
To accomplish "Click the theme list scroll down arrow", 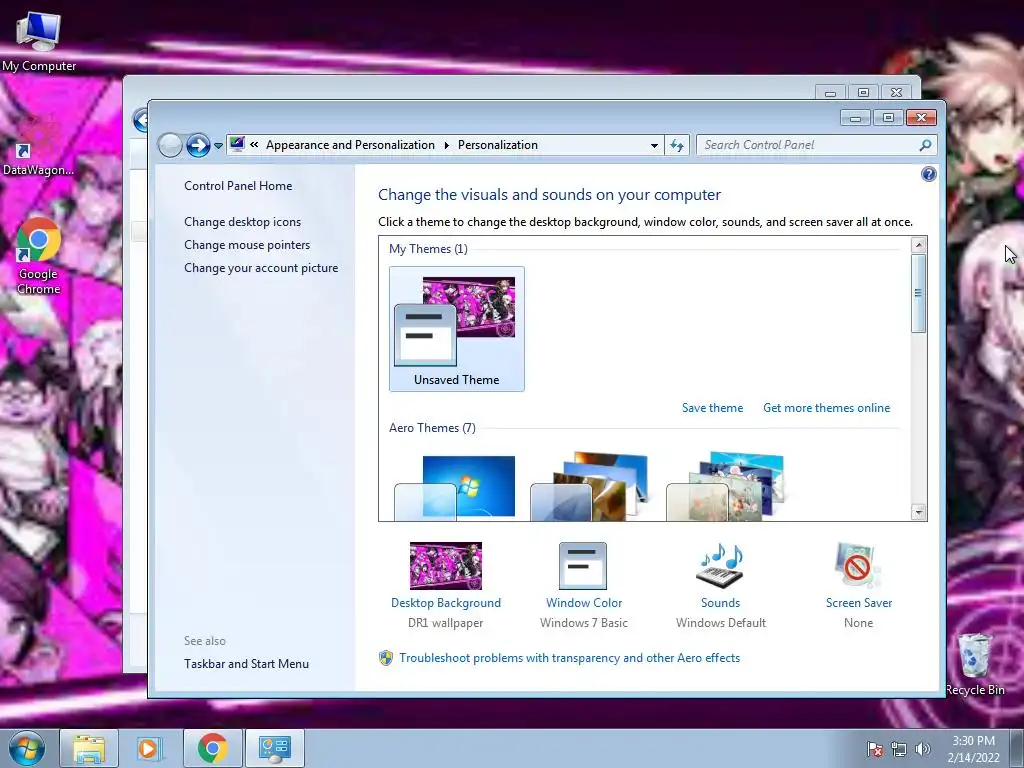I will (918, 512).
